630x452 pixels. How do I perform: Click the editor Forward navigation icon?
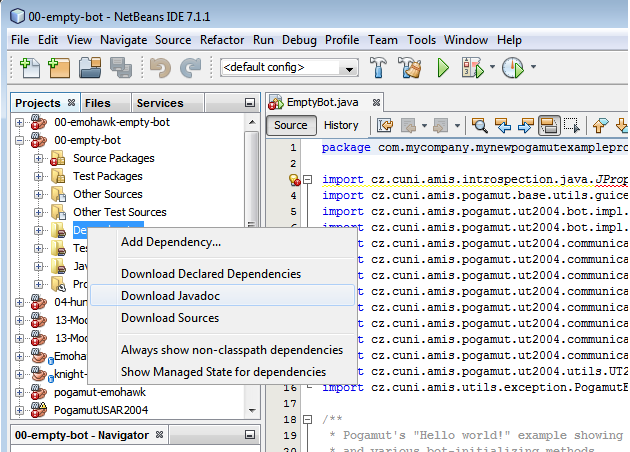click(440, 125)
